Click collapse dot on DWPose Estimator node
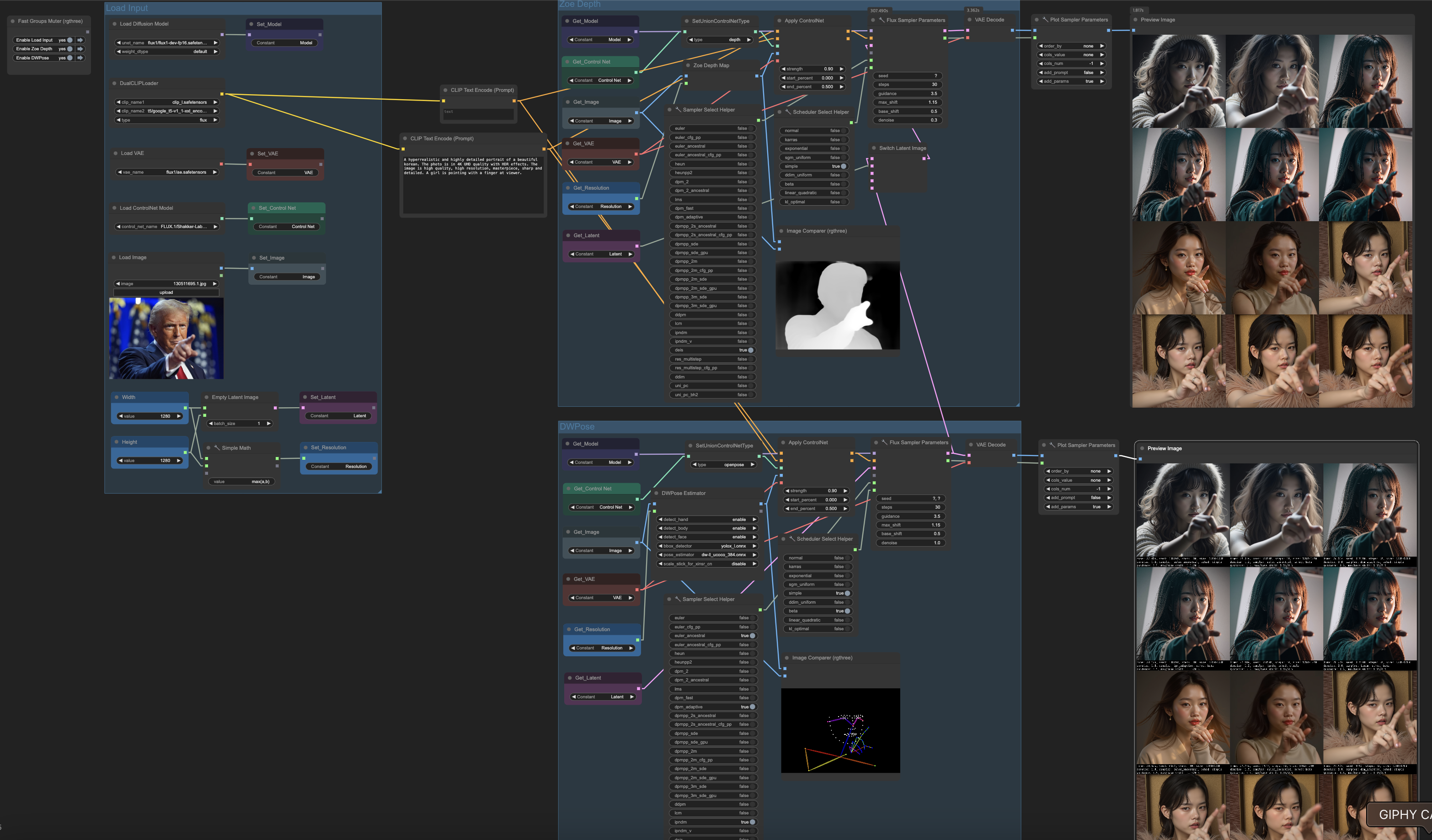Image resolution: width=1432 pixels, height=840 pixels. pos(657,493)
